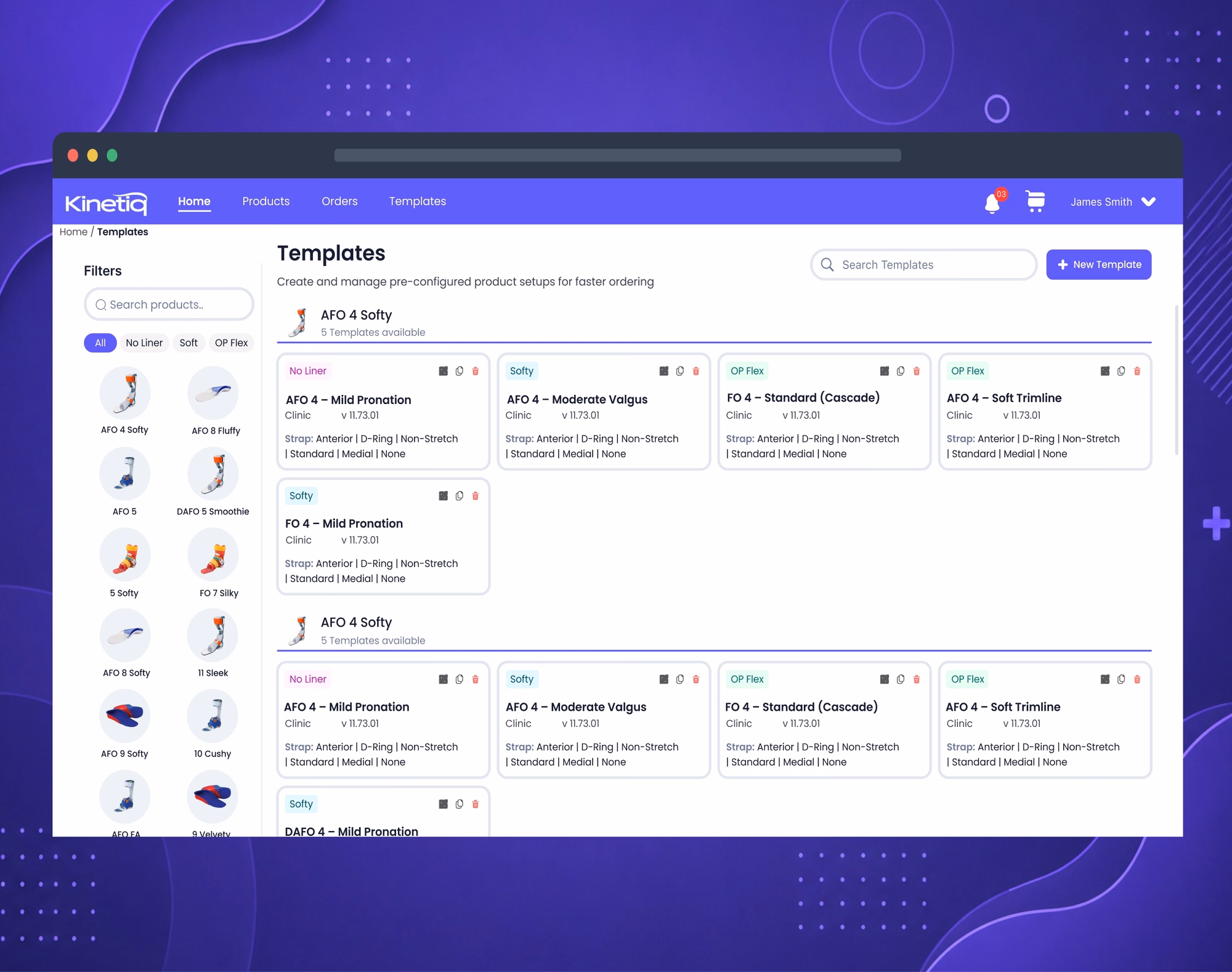This screenshot has height=972, width=1232.
Task: Click the magnifier icon in Search Templates
Action: point(827,265)
